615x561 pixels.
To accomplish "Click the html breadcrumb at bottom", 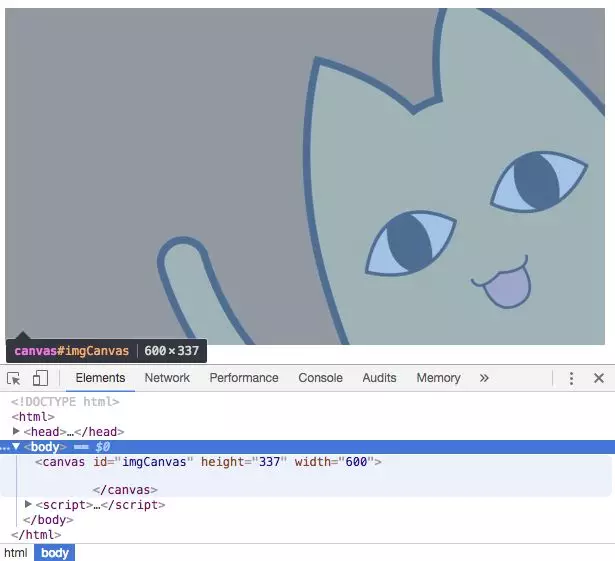I will coord(15,552).
